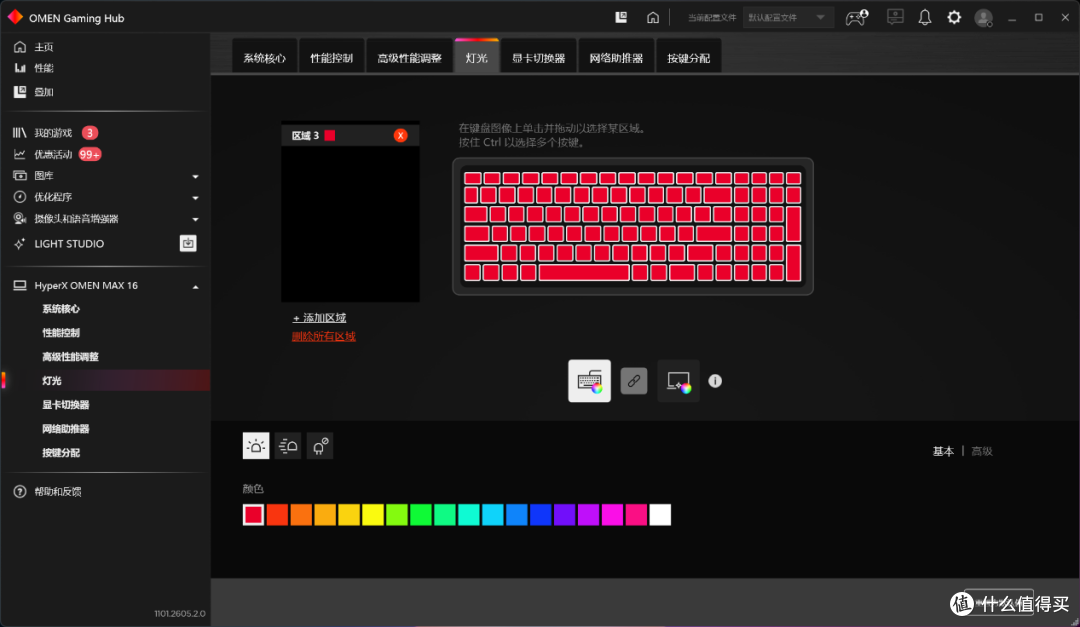Open 我的游戏 in the sidebar

click(x=54, y=133)
